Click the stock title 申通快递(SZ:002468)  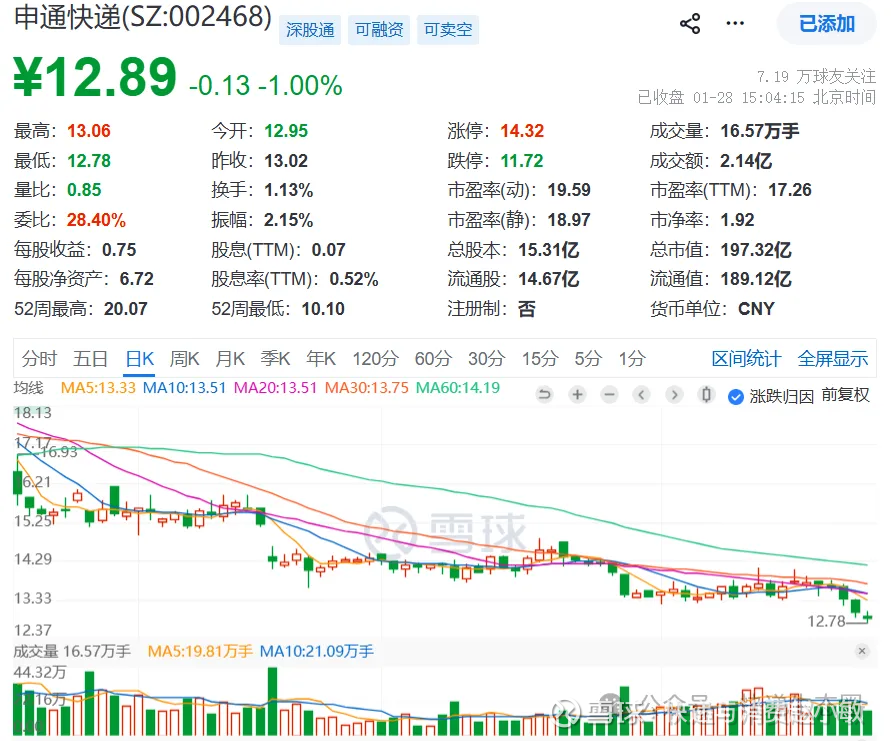tap(143, 18)
